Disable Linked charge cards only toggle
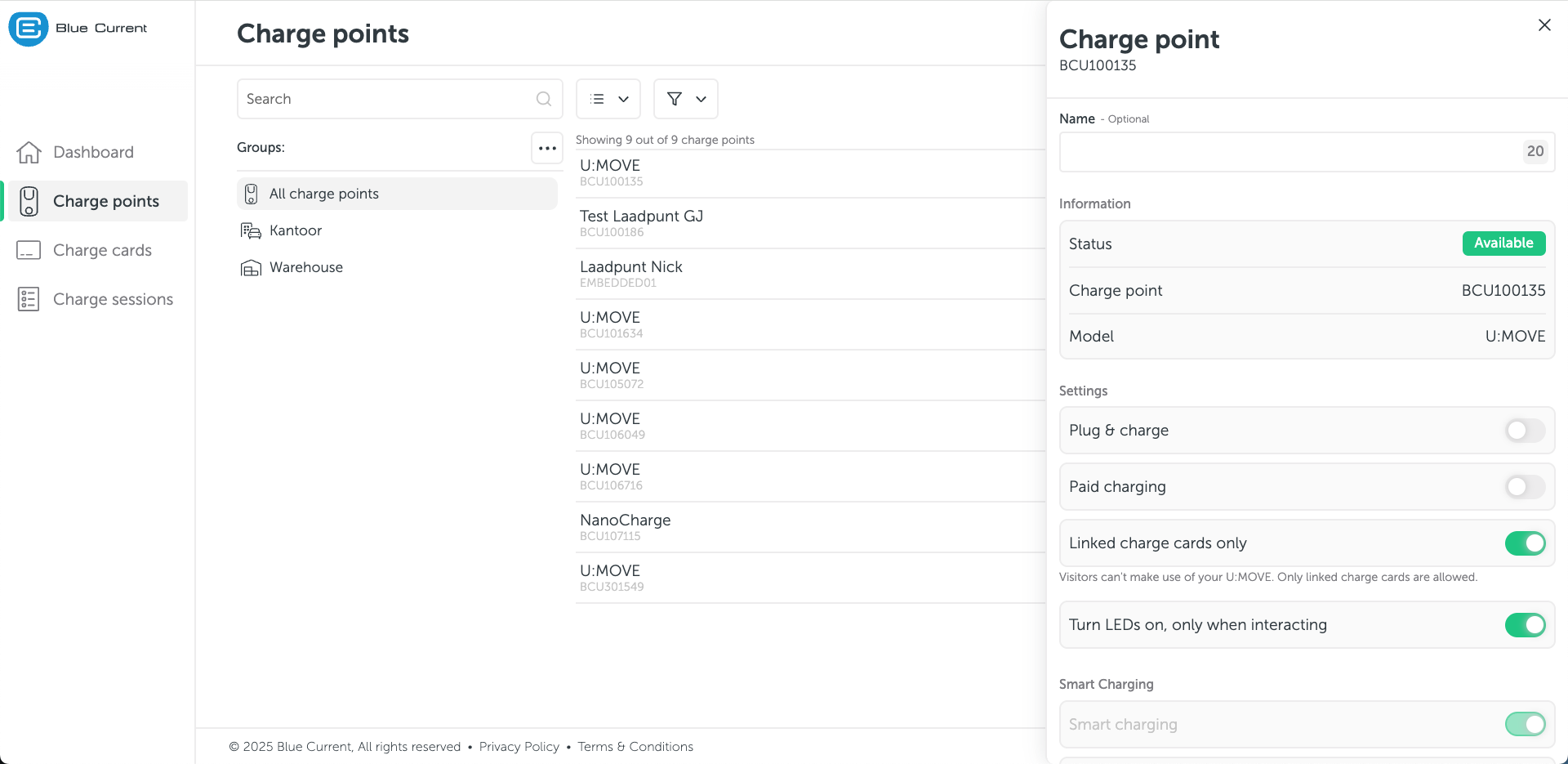1568x764 pixels. tap(1525, 543)
